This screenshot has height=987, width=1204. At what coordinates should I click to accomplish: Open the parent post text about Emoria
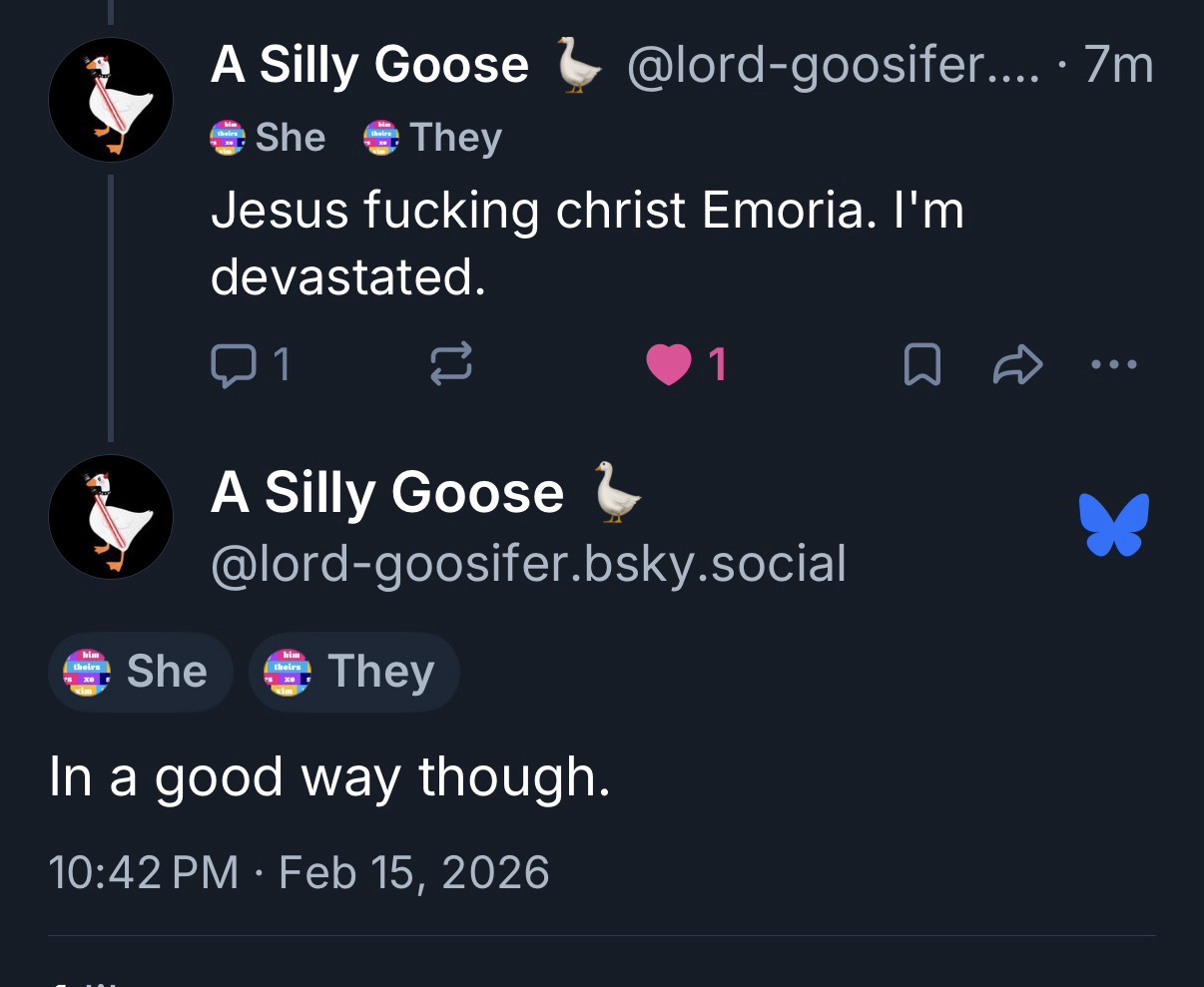click(587, 243)
